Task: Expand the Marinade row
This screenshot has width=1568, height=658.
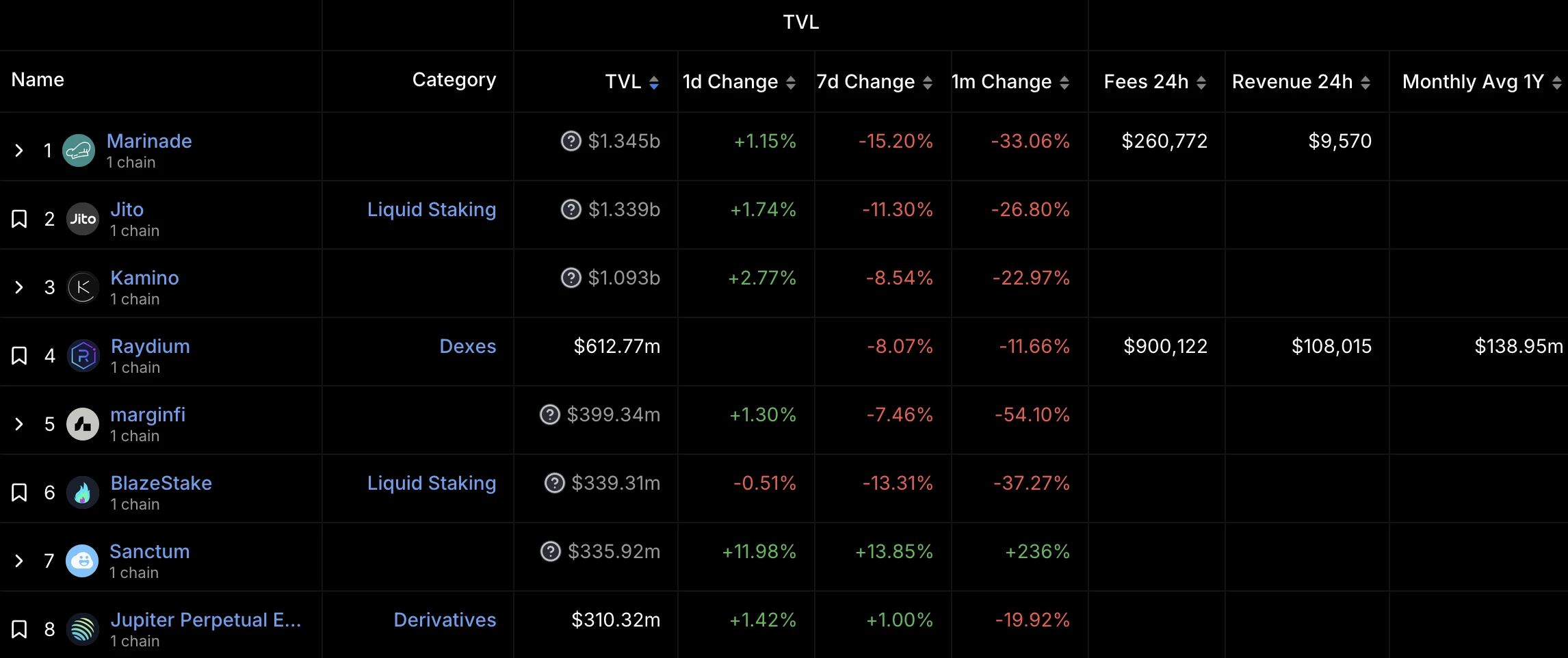Action: [x=19, y=150]
